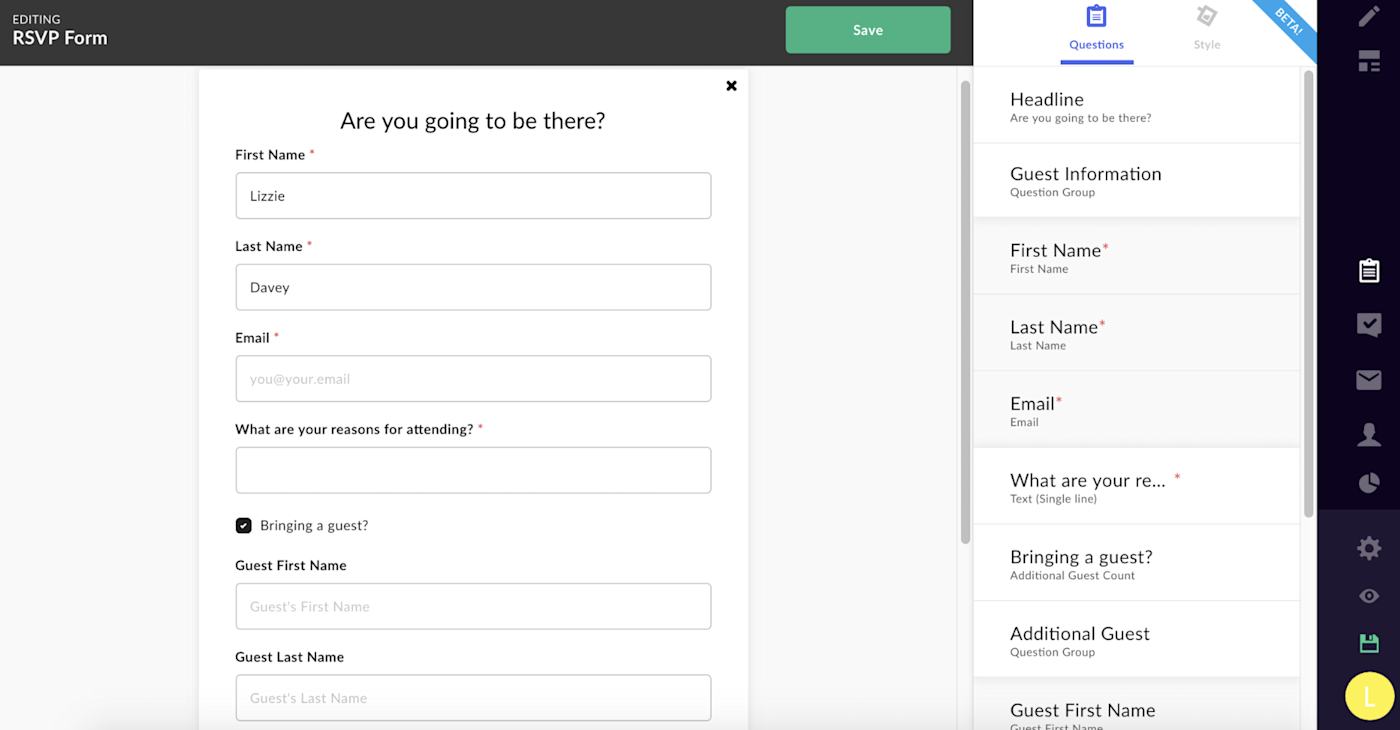Click the green Save button
This screenshot has height=730, width=1400.
pyautogui.click(x=867, y=30)
